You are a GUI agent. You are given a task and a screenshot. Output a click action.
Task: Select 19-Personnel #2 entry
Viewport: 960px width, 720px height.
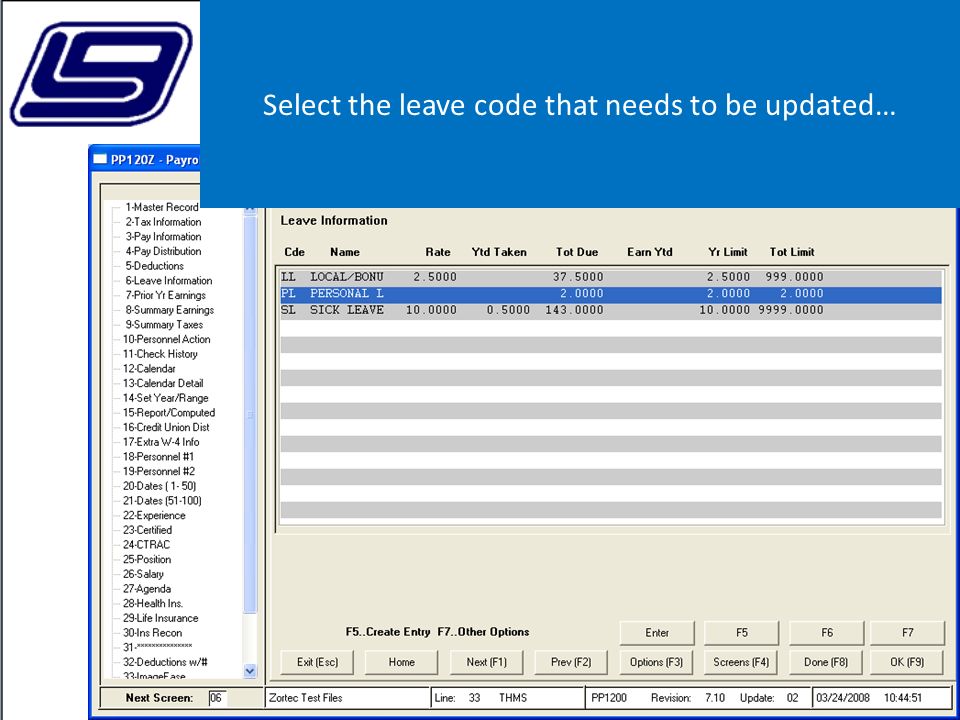click(159, 472)
